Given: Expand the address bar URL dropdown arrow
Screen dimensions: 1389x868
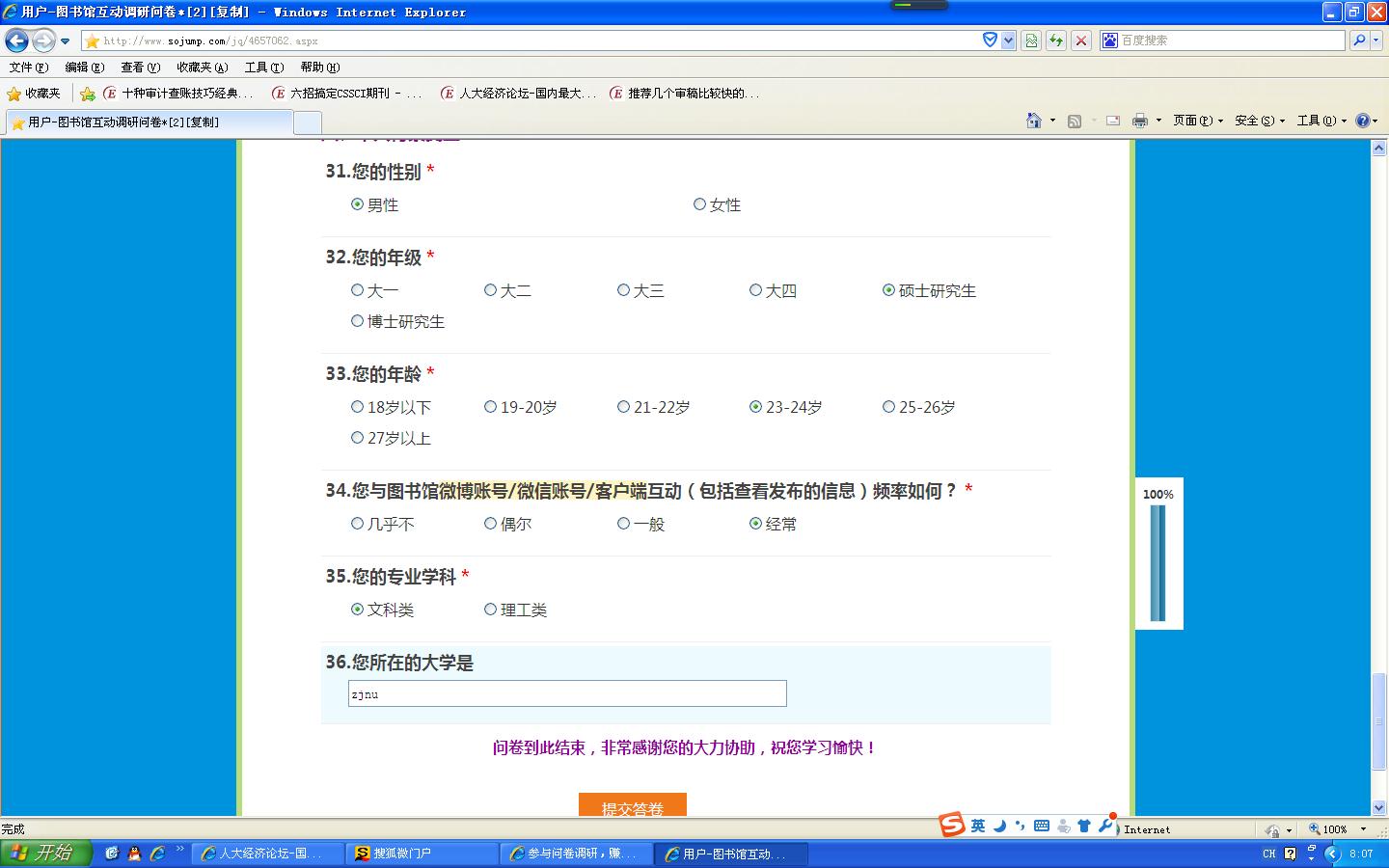Looking at the screenshot, I should 1009,41.
